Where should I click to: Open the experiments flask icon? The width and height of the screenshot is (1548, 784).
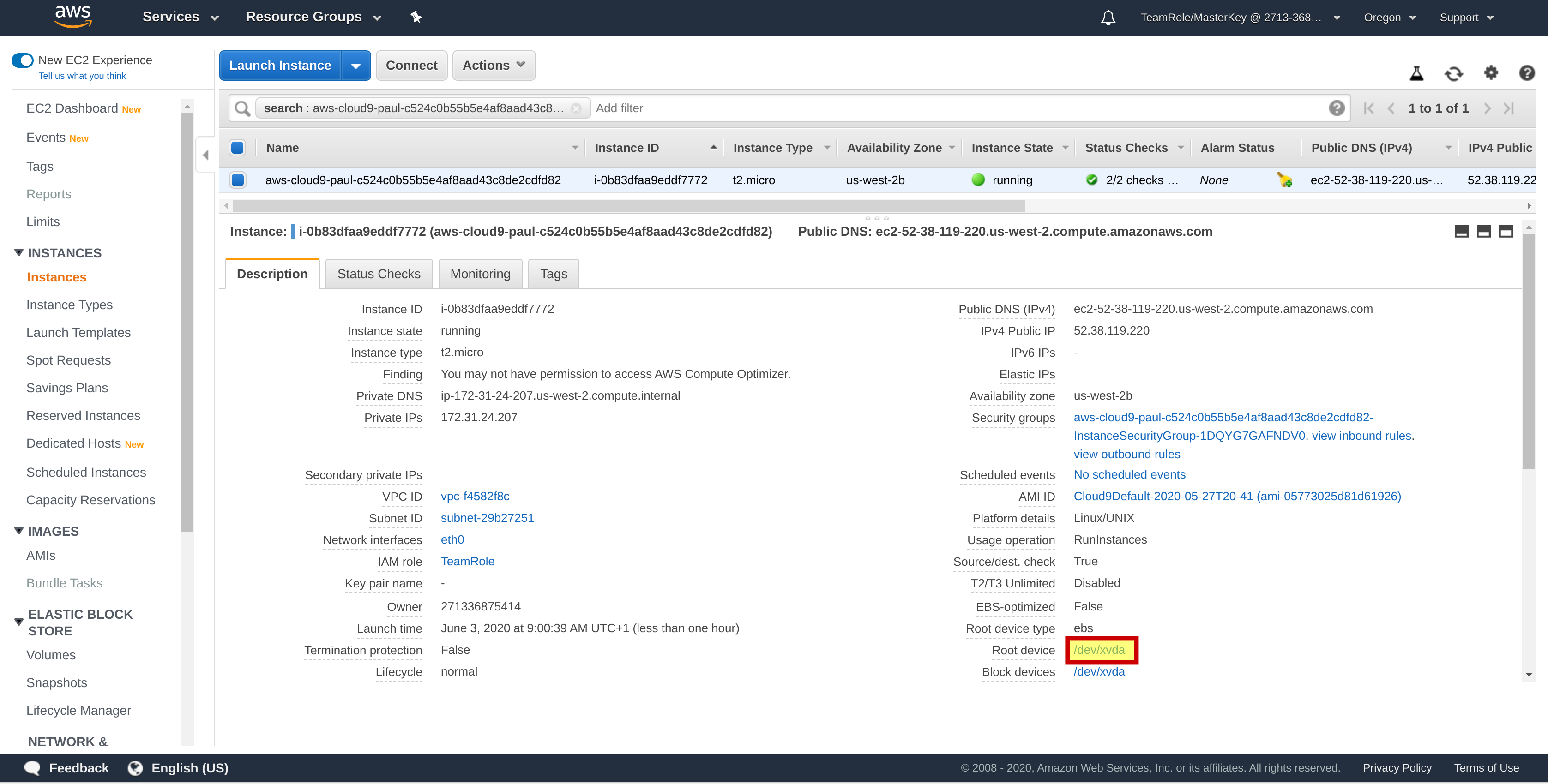pos(1416,73)
